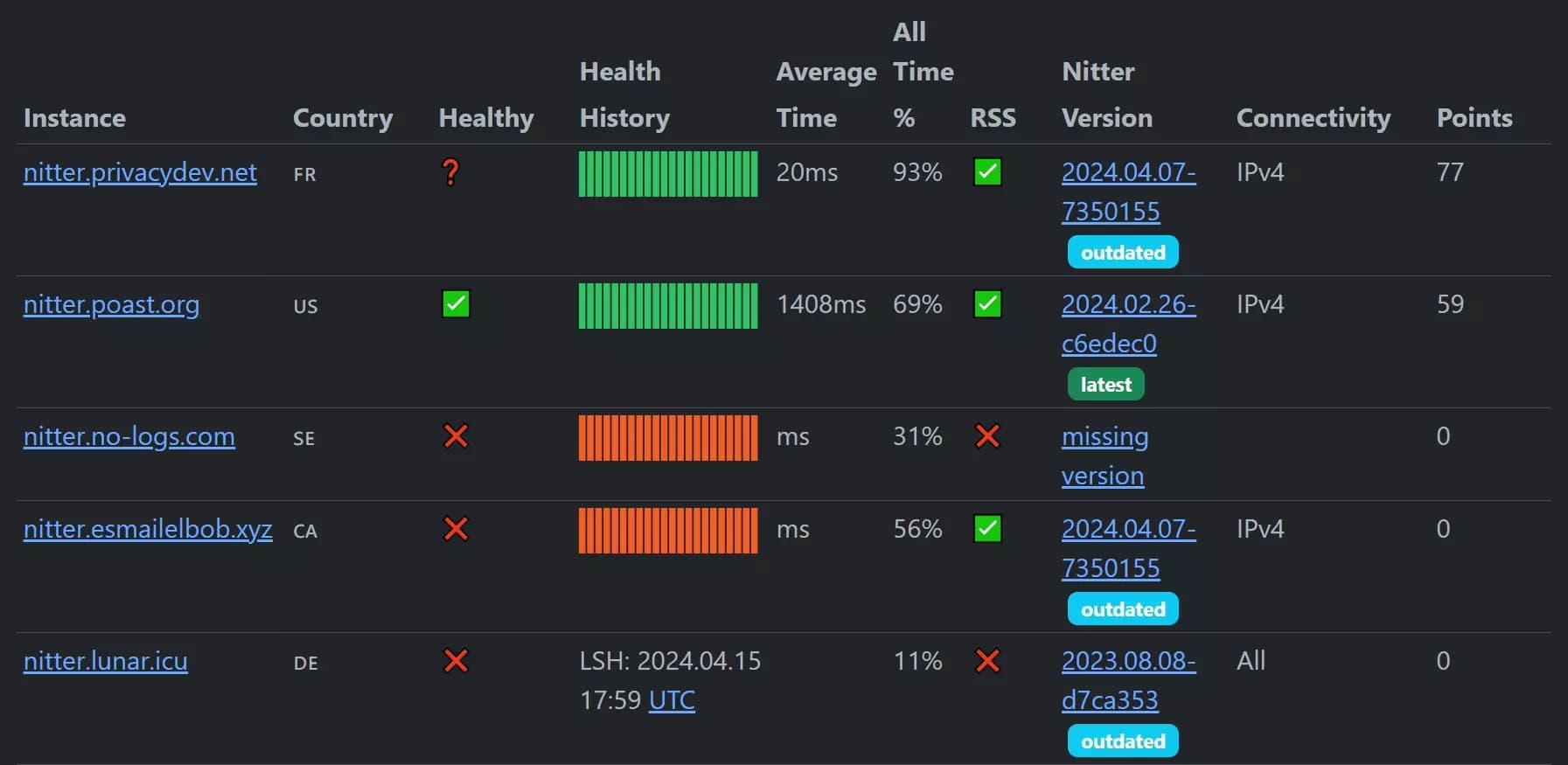Screen dimensions: 1568x765
Task: Click the green RSS checkmark for nitter.privacydev.net
Action: coord(987,172)
